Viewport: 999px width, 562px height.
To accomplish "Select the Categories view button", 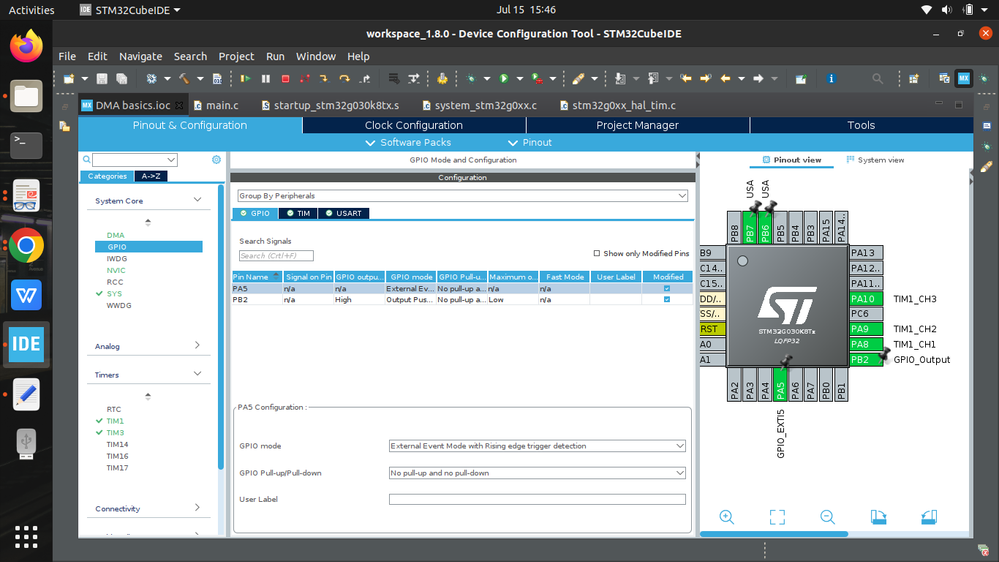I will (x=107, y=177).
